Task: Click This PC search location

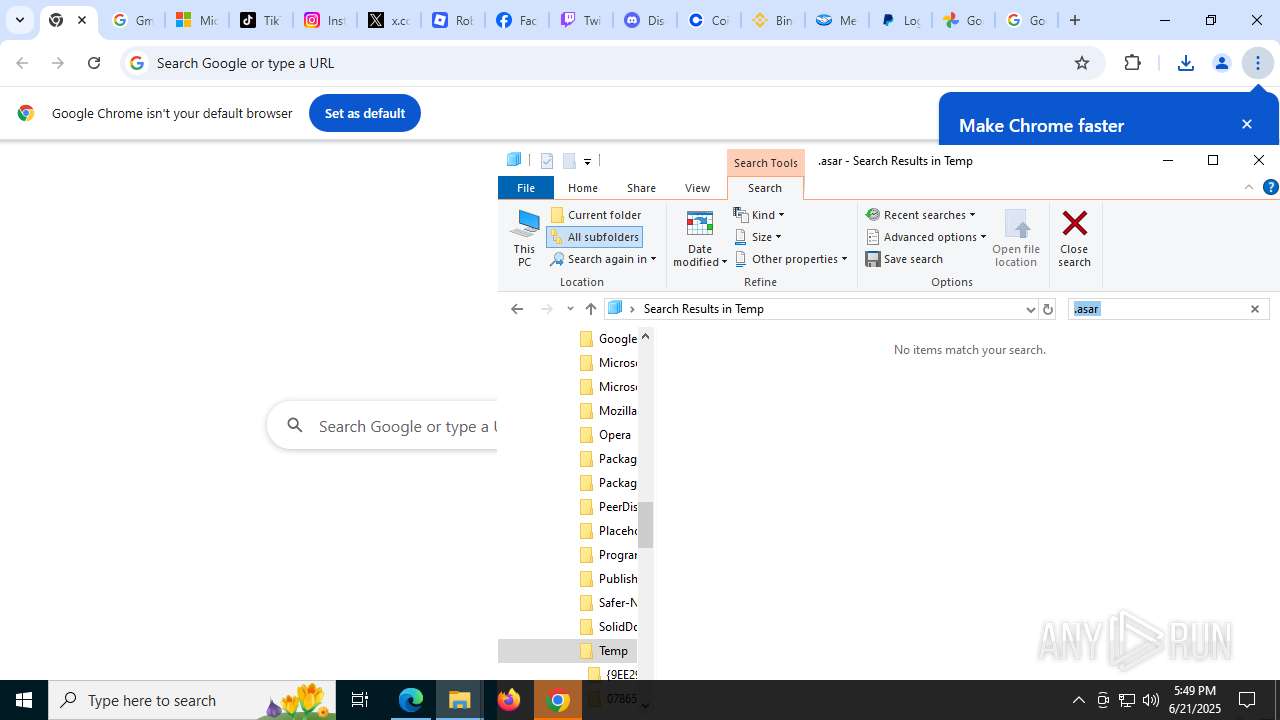Action: click(524, 238)
